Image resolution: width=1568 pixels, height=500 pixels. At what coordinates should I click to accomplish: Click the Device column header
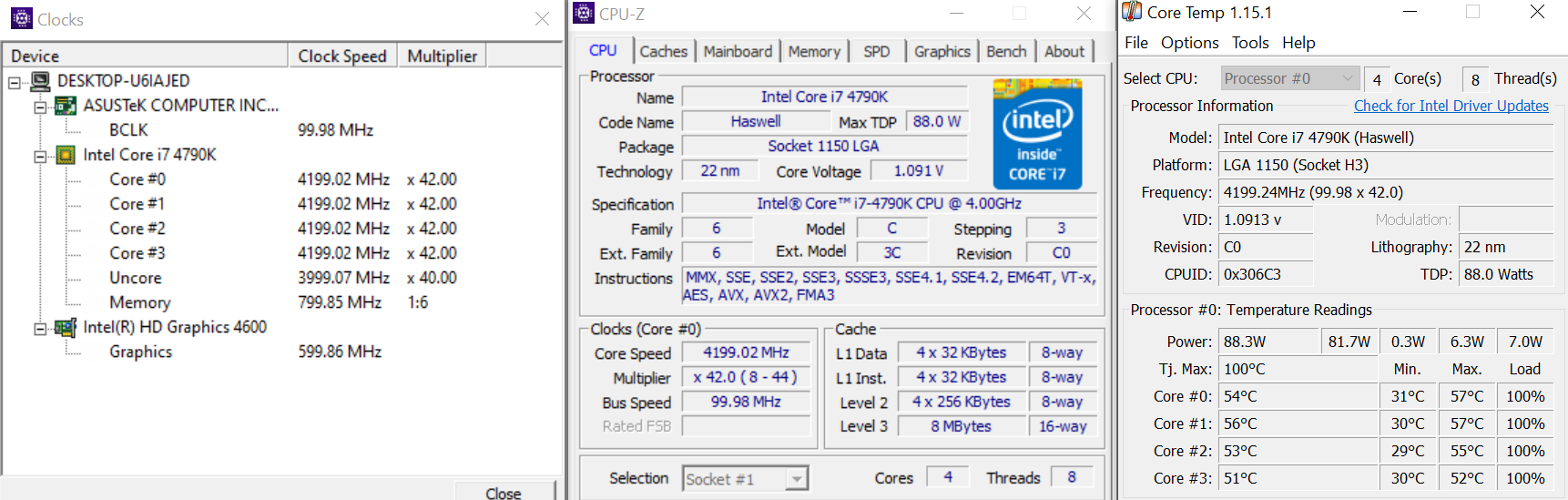pyautogui.click(x=146, y=56)
